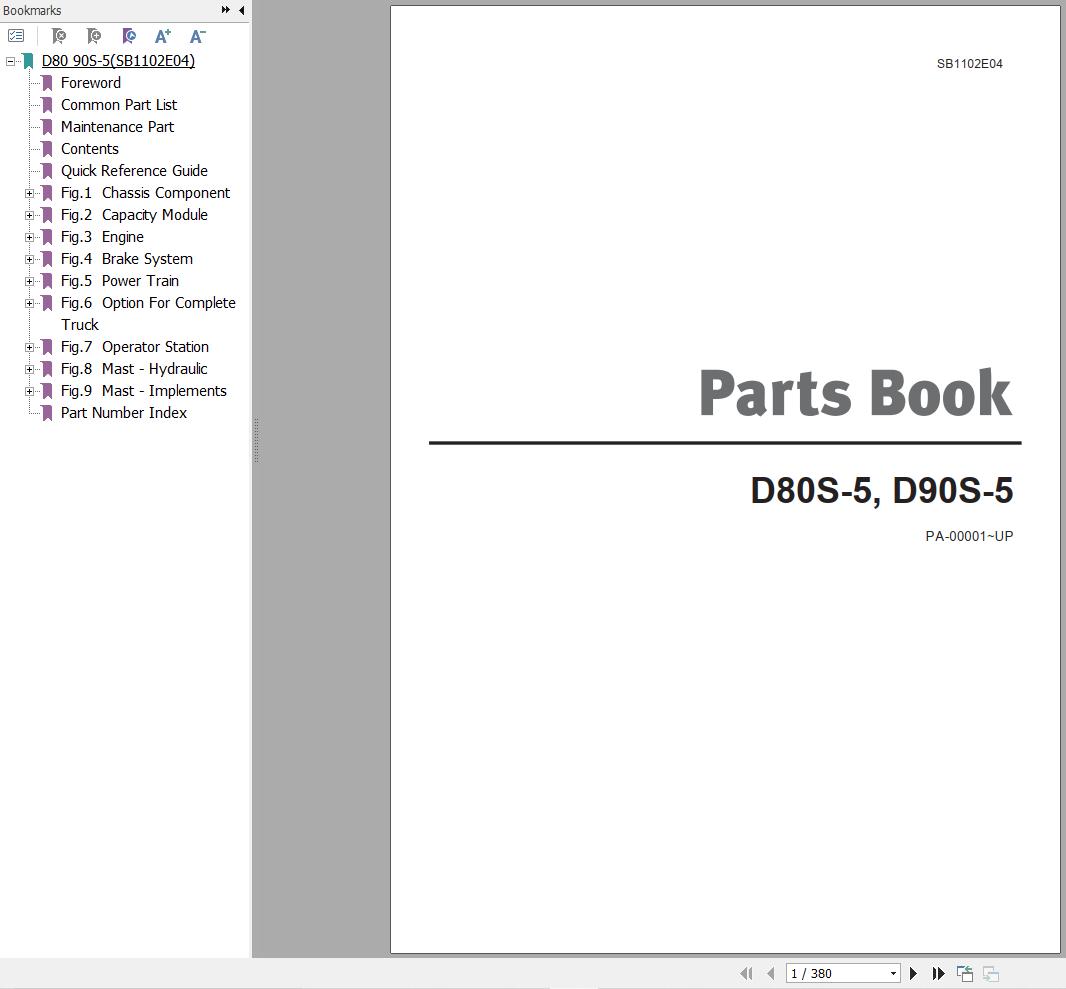Expand Fig.4 Brake System bookmark

pyautogui.click(x=29, y=259)
